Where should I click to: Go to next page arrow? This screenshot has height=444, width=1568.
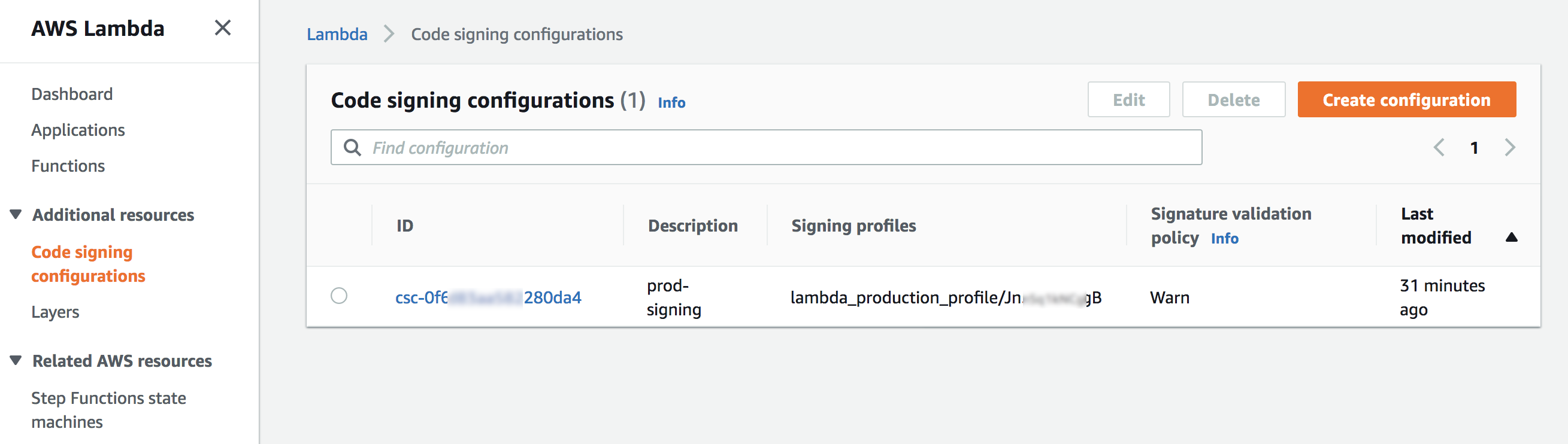(1509, 147)
